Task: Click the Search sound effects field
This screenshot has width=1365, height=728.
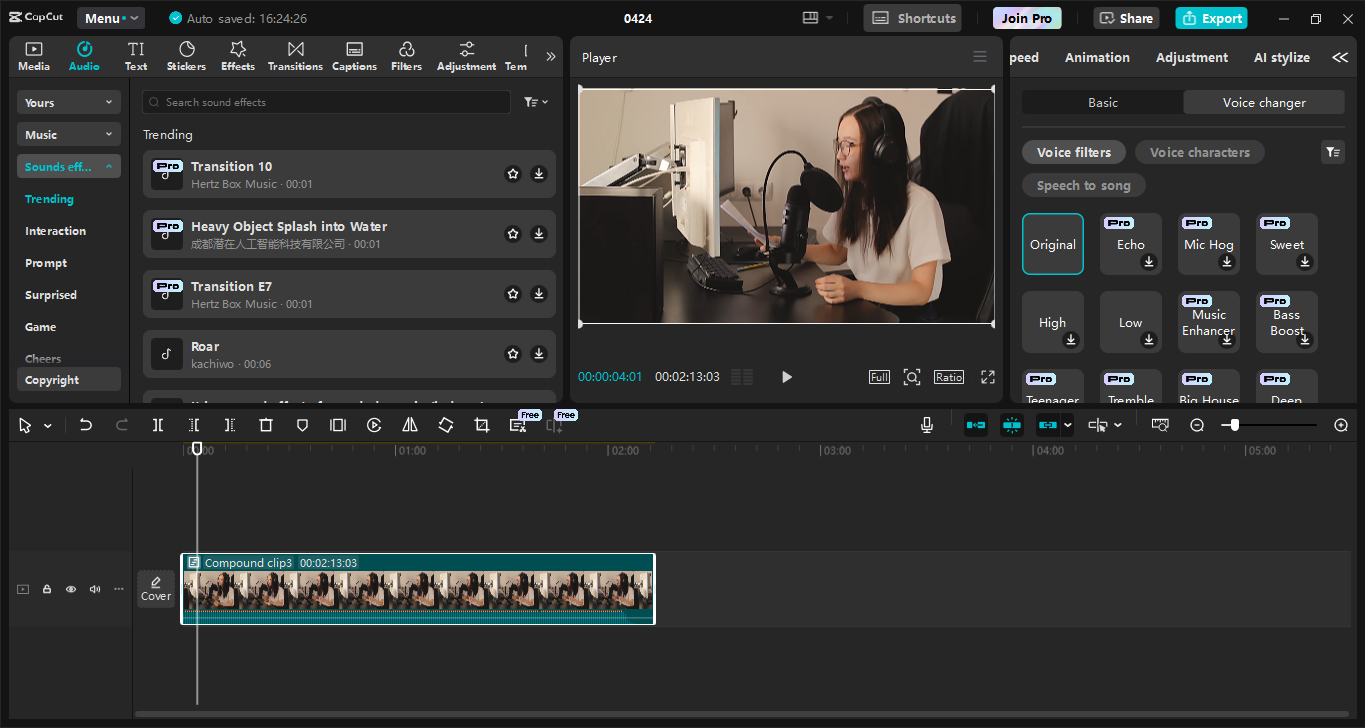Action: click(327, 102)
